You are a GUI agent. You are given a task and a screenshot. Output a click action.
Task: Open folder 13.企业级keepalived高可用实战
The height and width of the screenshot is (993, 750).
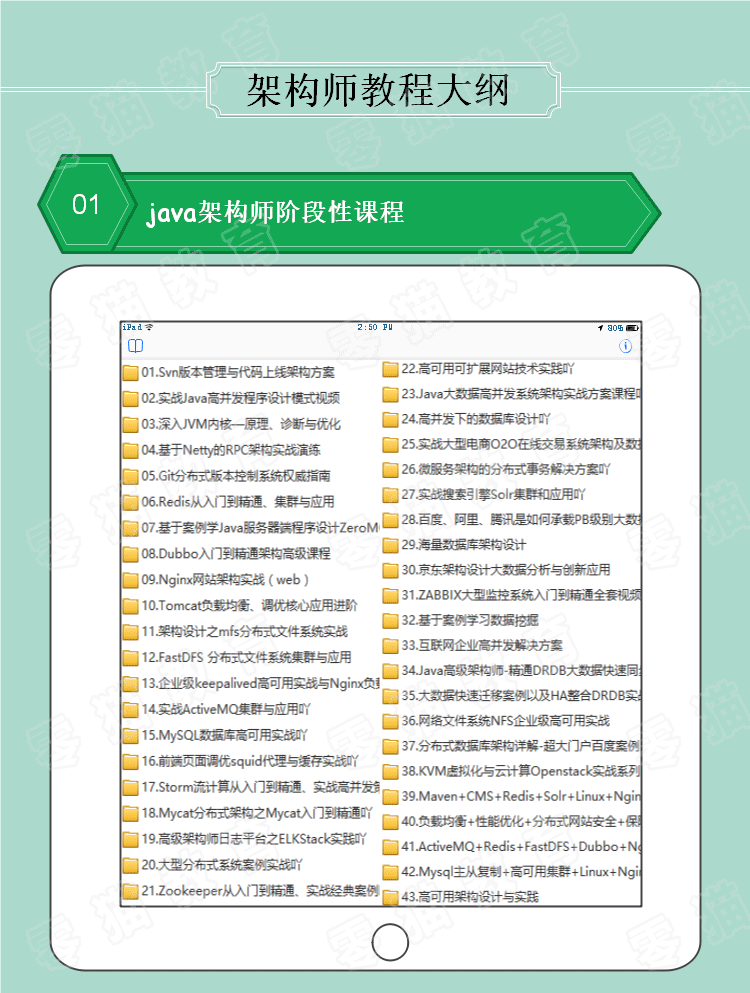pos(251,683)
